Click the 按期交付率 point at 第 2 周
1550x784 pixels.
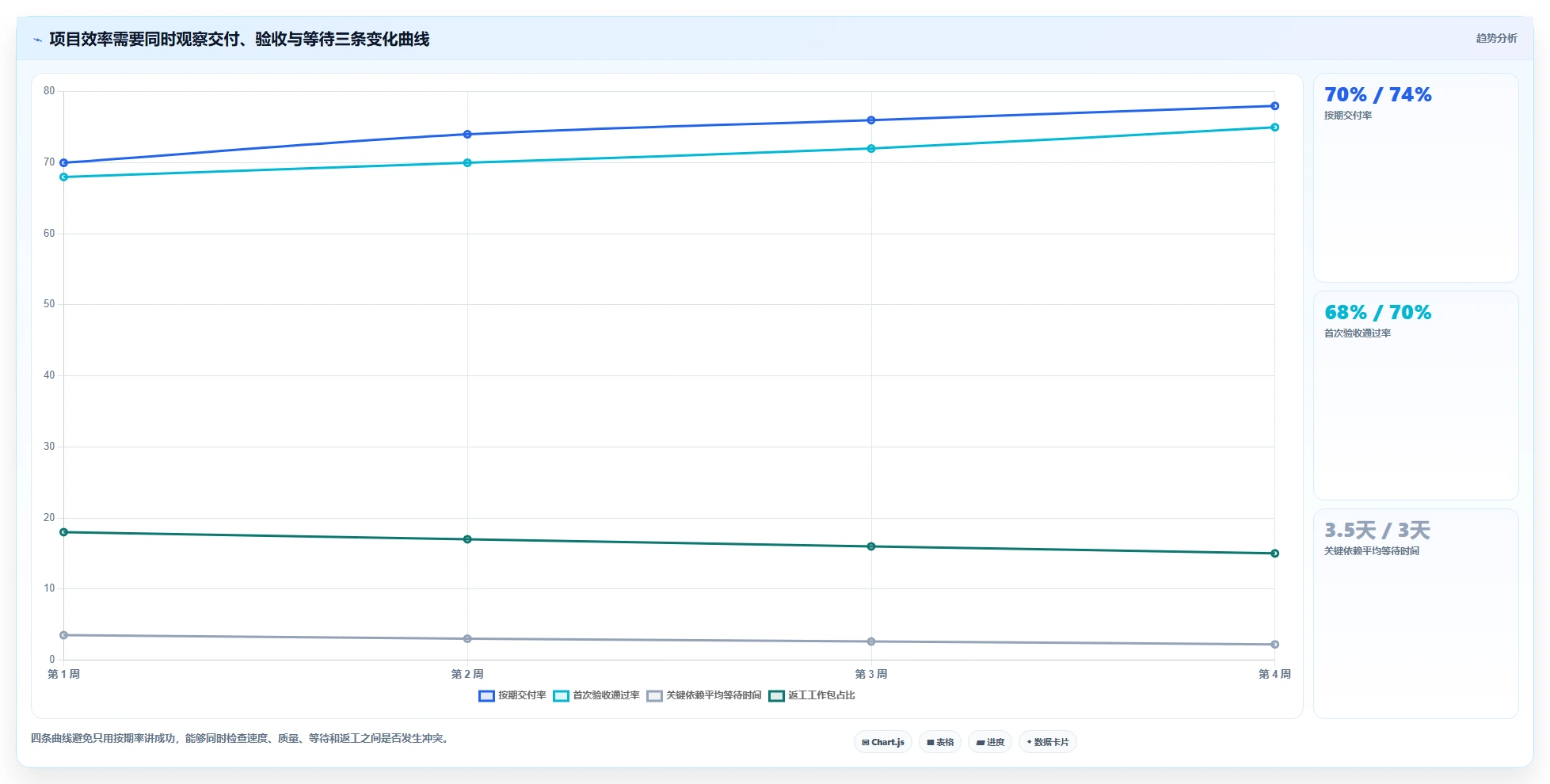click(467, 135)
